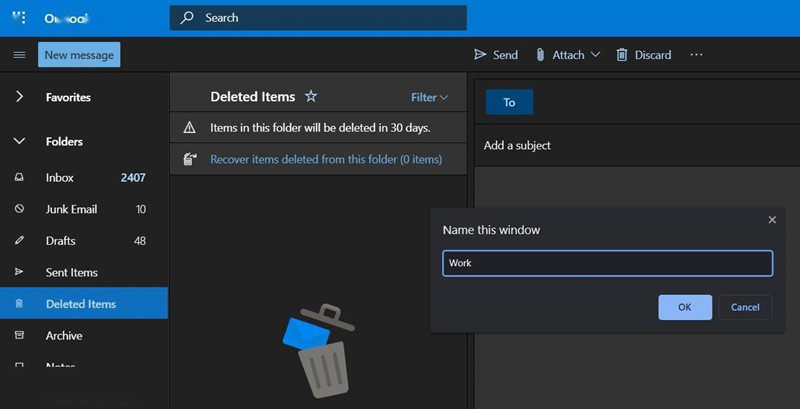Collapse the Folders section
This screenshot has width=800, height=409.
[x=19, y=142]
